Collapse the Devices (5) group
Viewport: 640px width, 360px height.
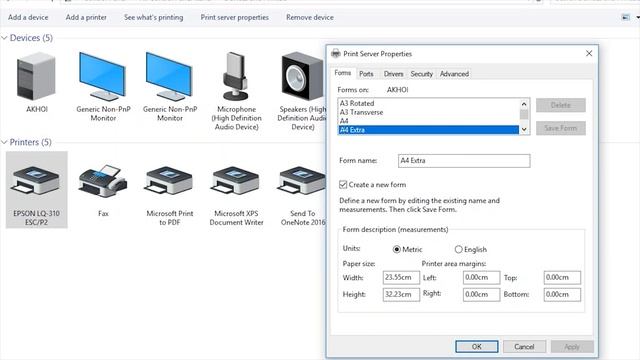point(4,38)
